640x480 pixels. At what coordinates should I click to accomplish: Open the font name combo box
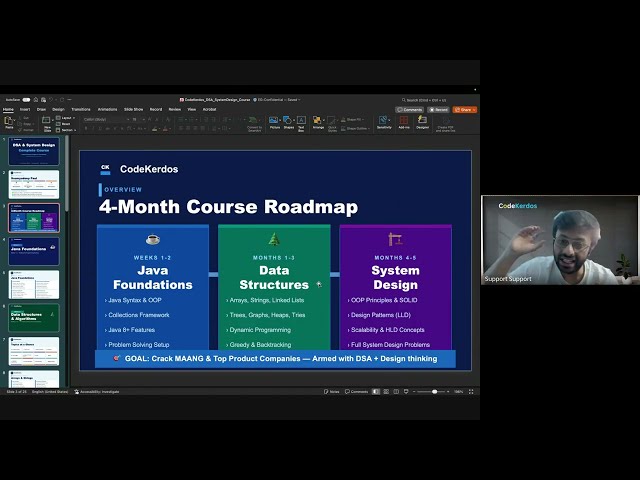tap(107, 120)
